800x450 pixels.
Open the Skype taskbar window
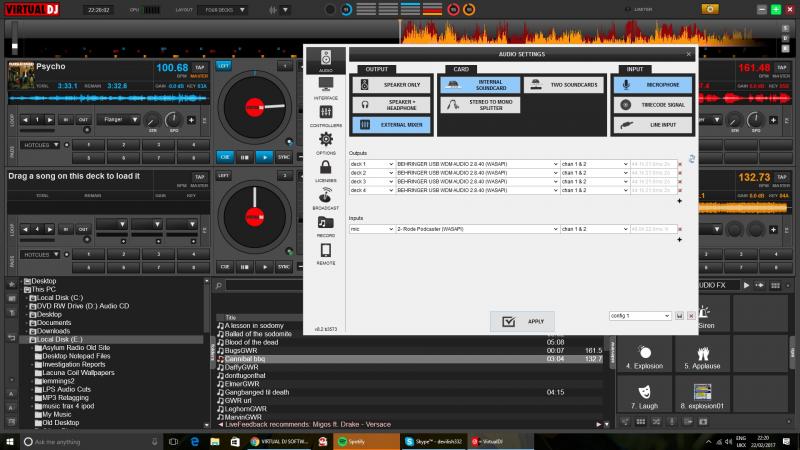[434, 442]
